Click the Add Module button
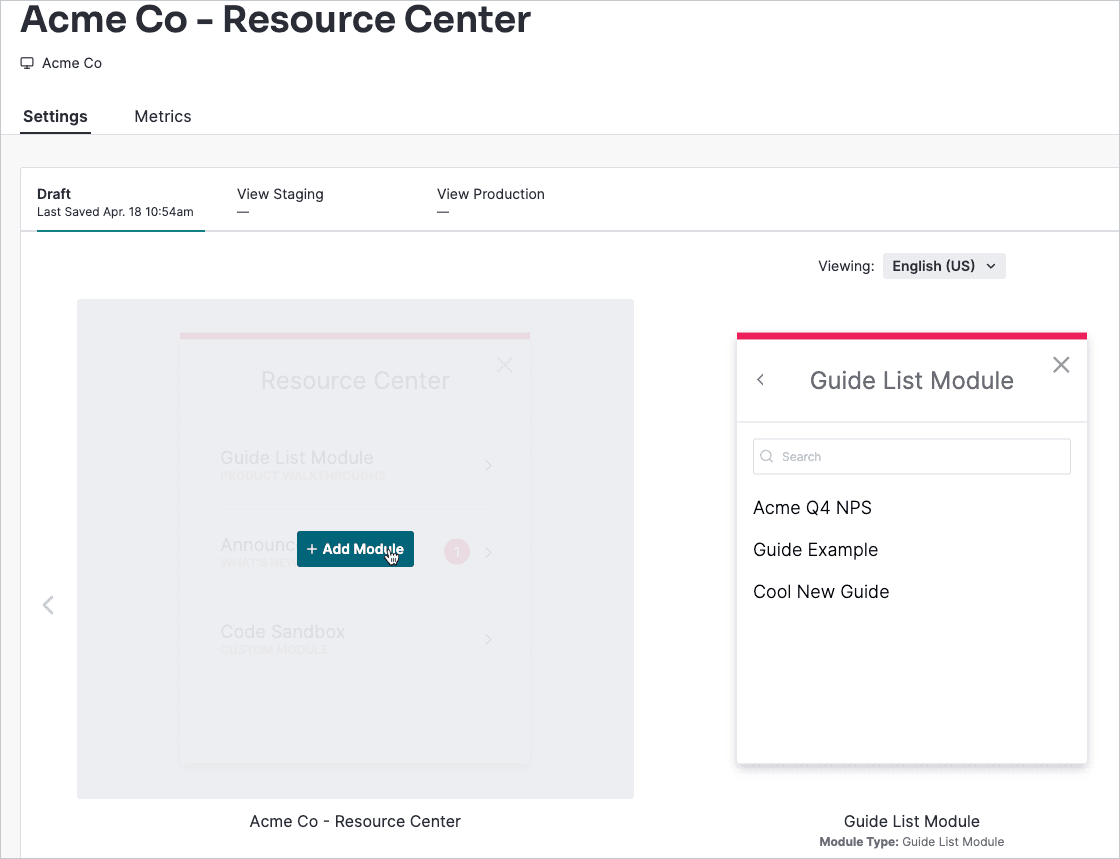 coord(355,549)
